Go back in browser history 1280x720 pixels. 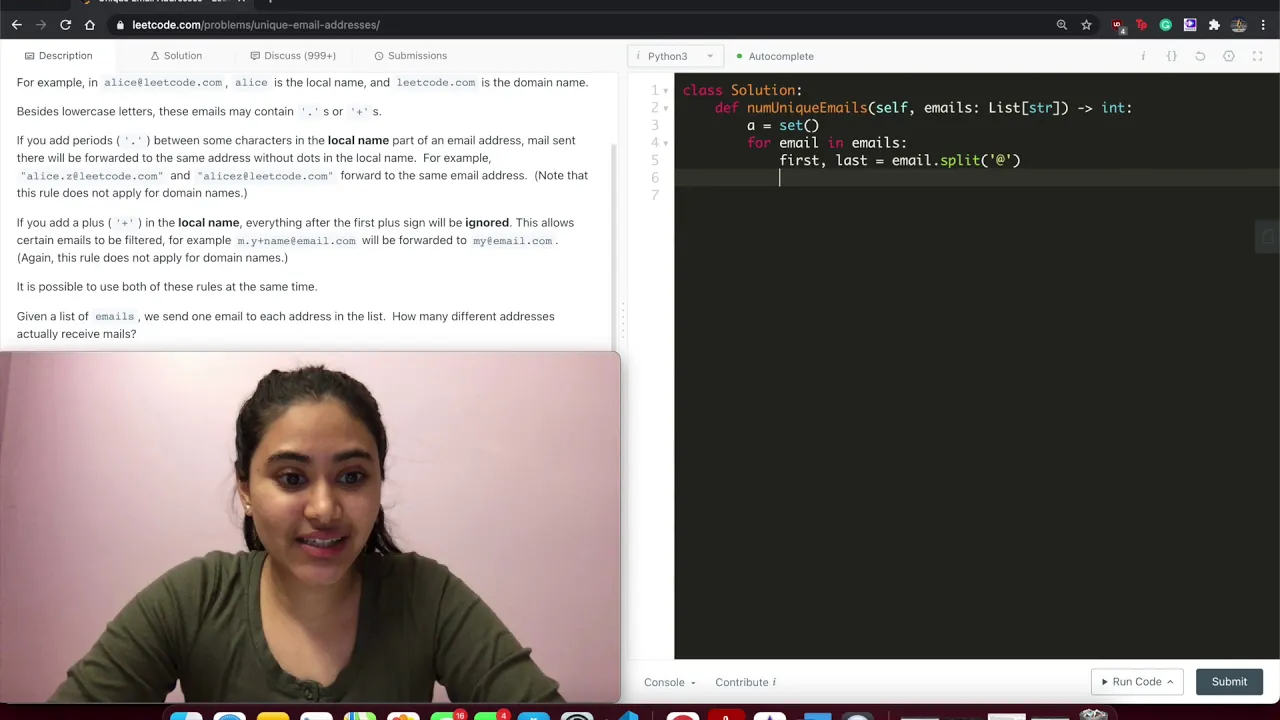pyautogui.click(x=16, y=25)
